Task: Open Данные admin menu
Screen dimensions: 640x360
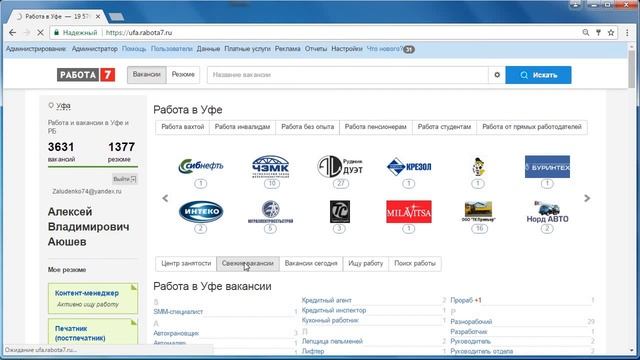Action: coord(208,49)
